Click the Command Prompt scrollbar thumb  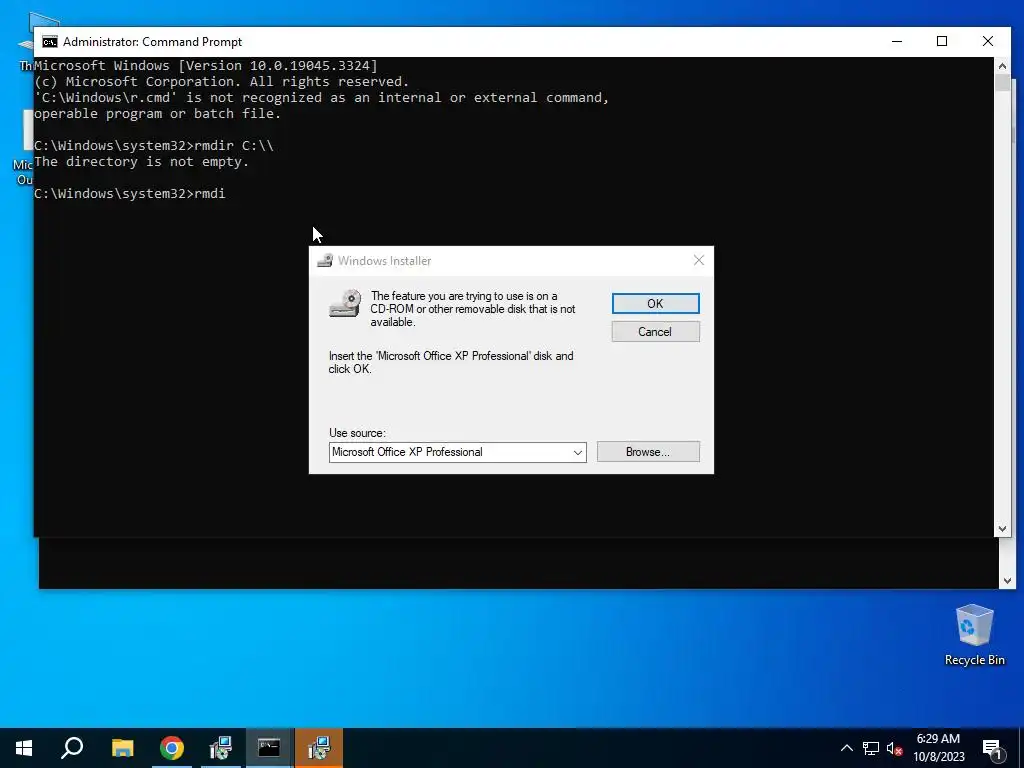(x=1002, y=83)
